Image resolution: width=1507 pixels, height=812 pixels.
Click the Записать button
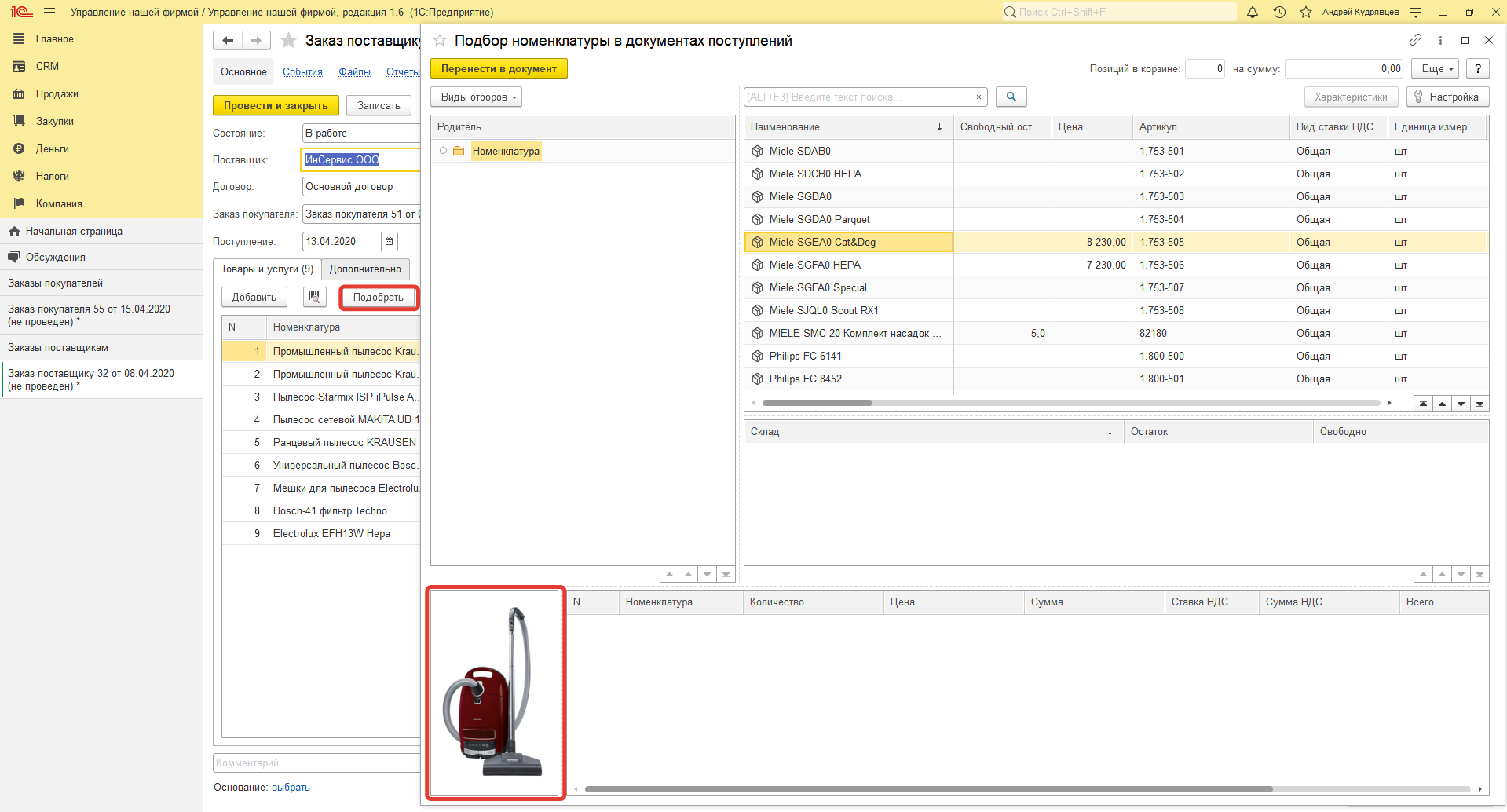[379, 105]
